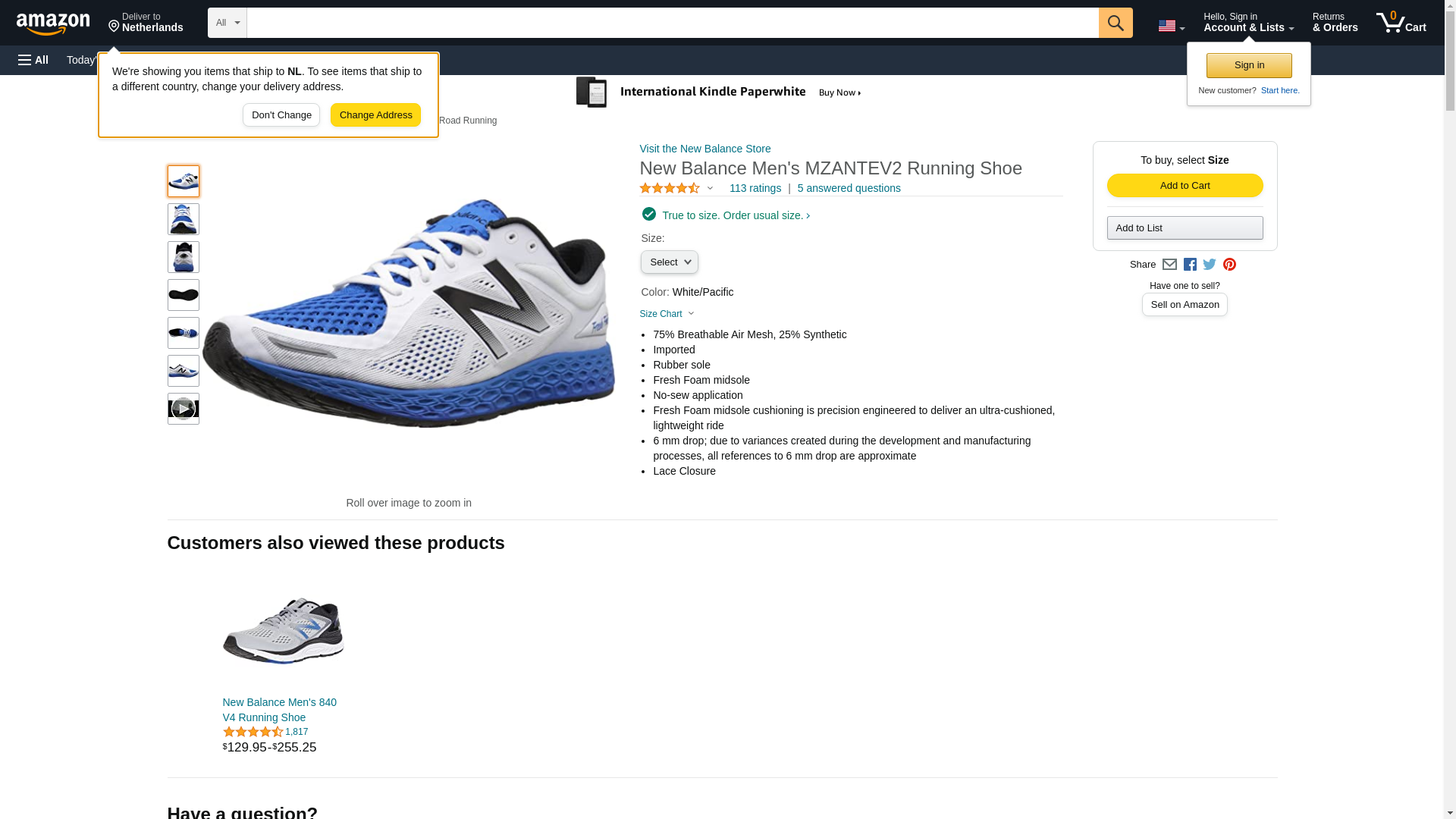Click the search magnifier button
This screenshot has width=1456, height=819.
1115,23
